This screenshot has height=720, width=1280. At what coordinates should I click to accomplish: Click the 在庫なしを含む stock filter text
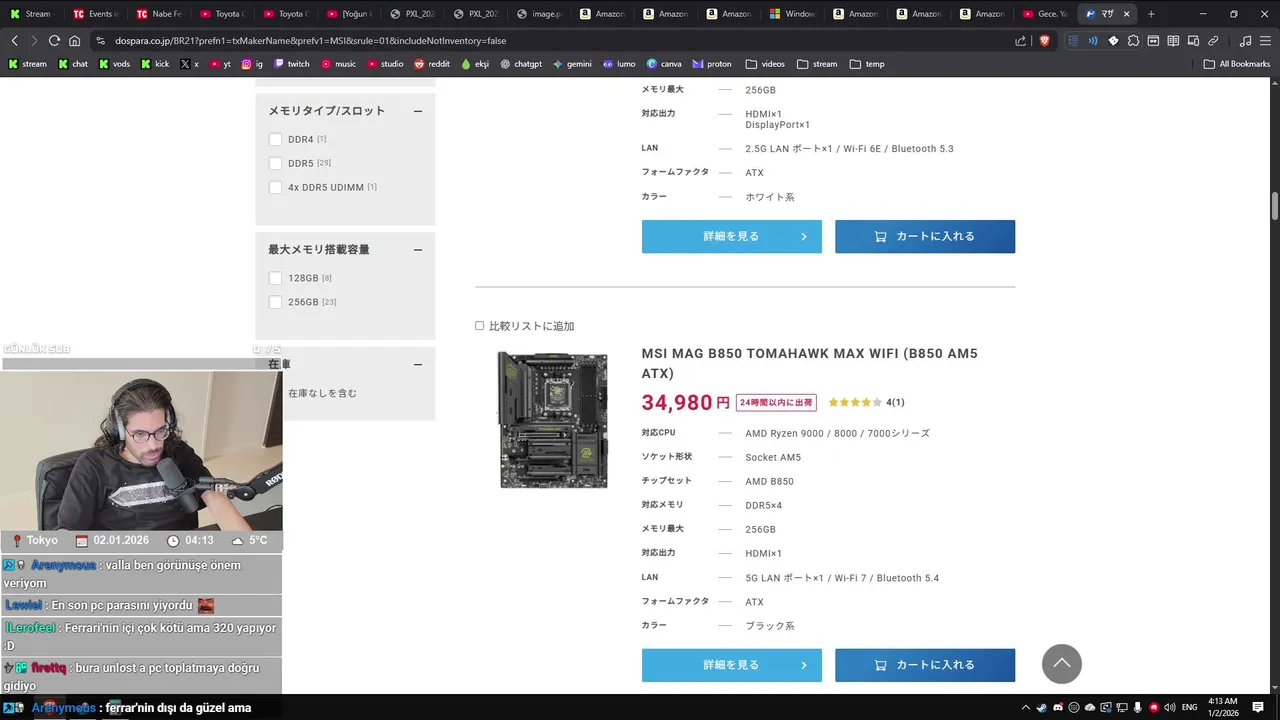(322, 393)
